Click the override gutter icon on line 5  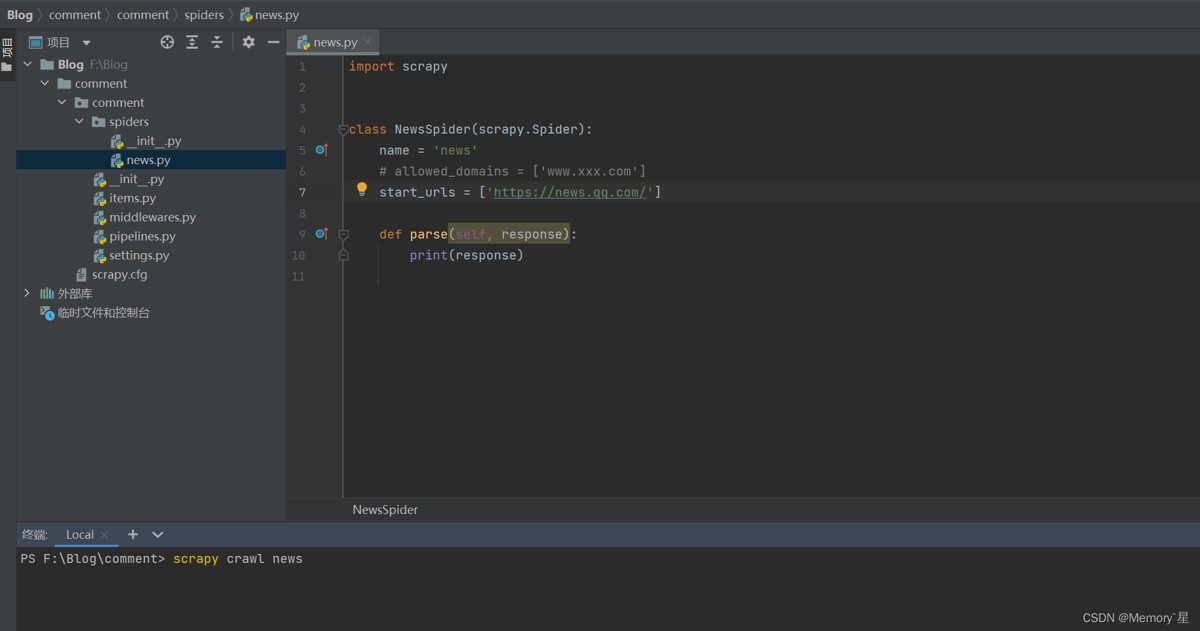[x=321, y=150]
